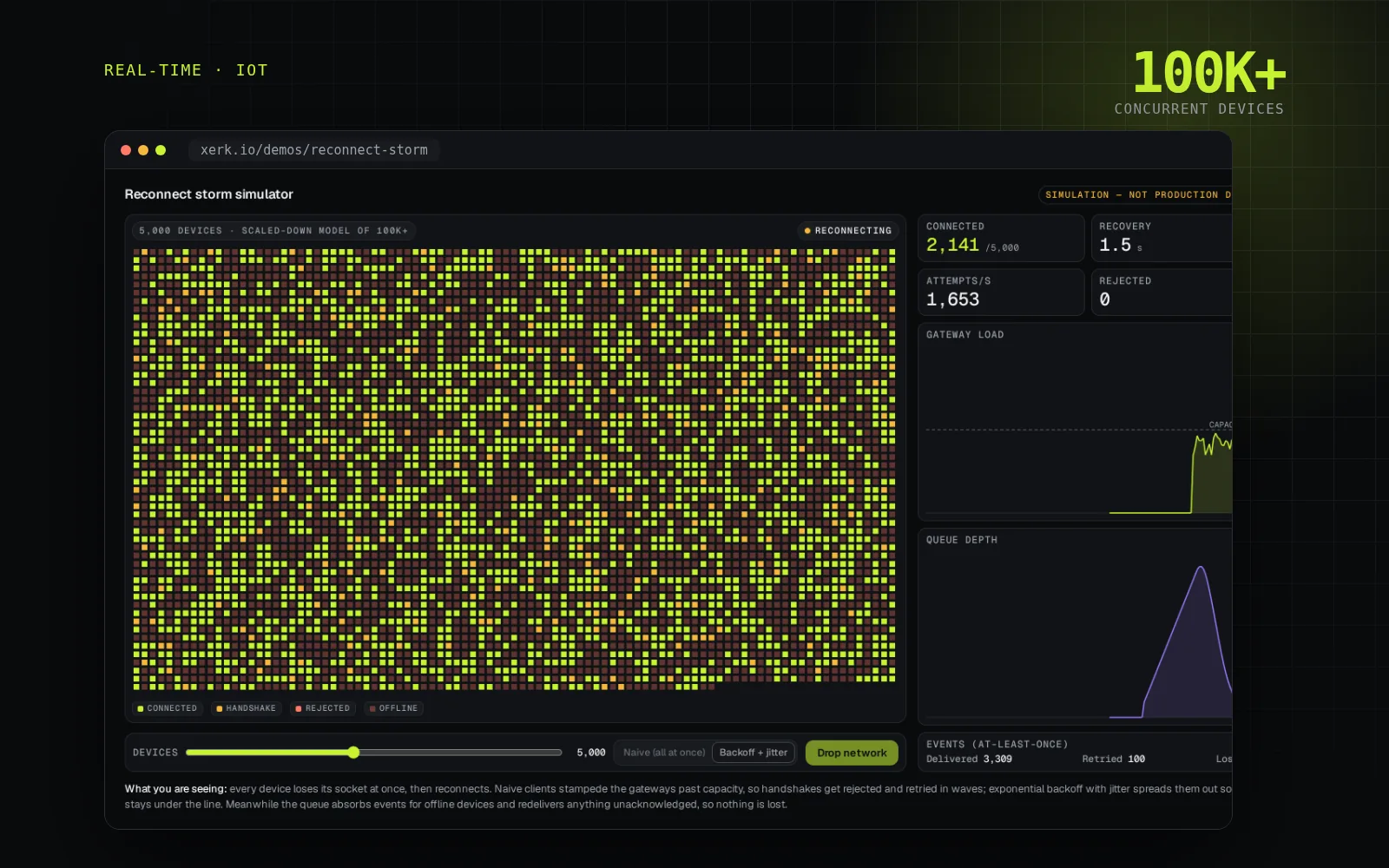
Task: Click the 5,000 devices scaled-down model label
Action: (273, 231)
